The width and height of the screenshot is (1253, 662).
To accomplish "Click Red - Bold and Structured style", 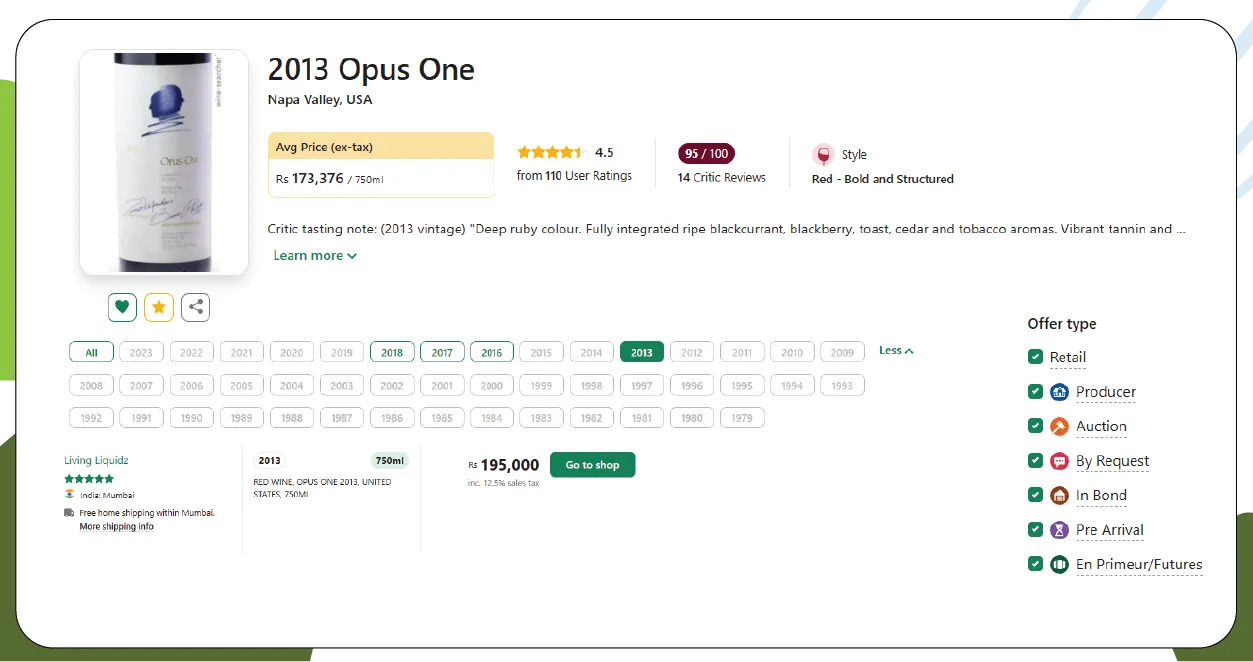I will click(883, 179).
